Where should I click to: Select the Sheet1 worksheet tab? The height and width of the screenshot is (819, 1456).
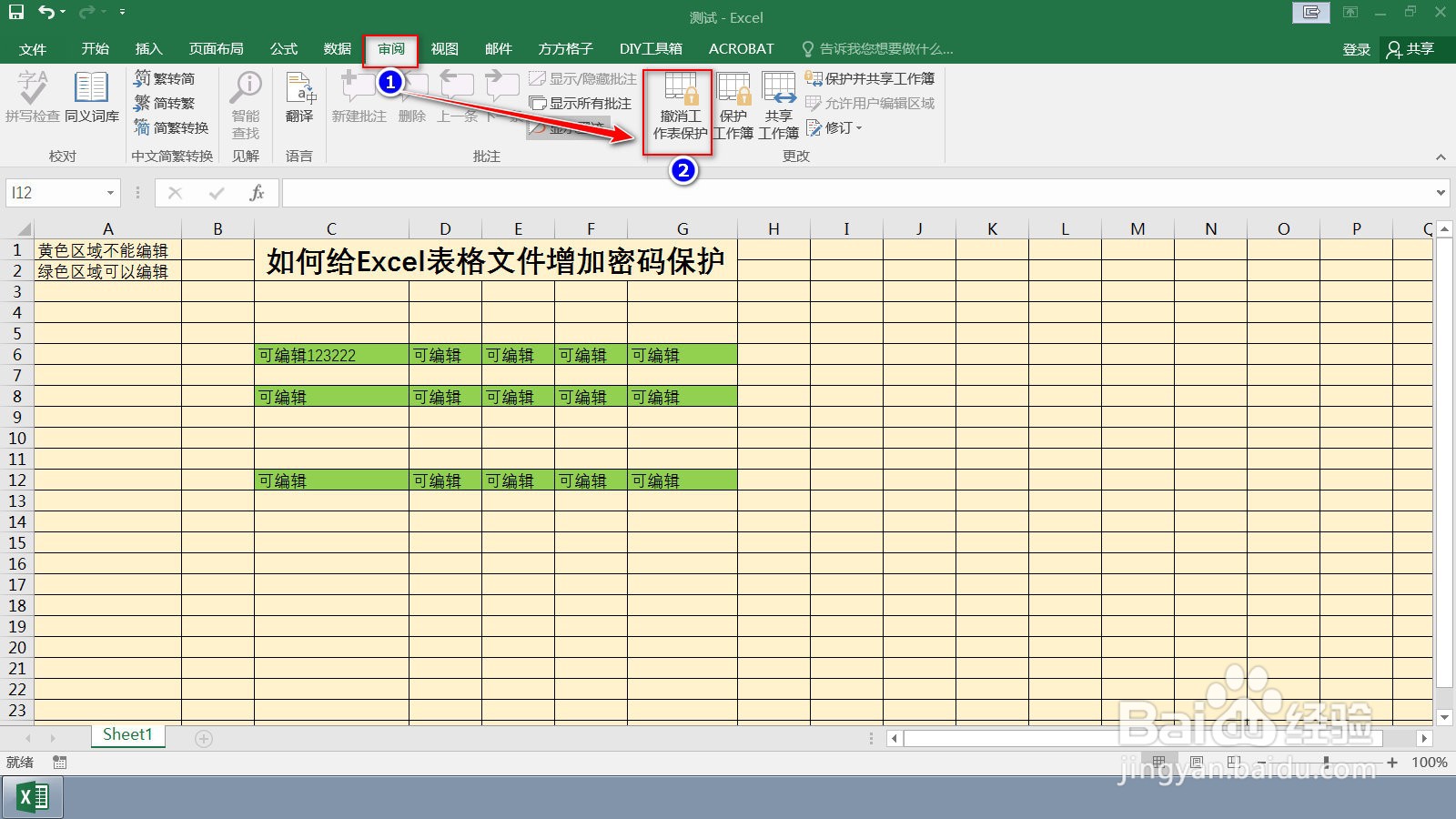click(126, 734)
